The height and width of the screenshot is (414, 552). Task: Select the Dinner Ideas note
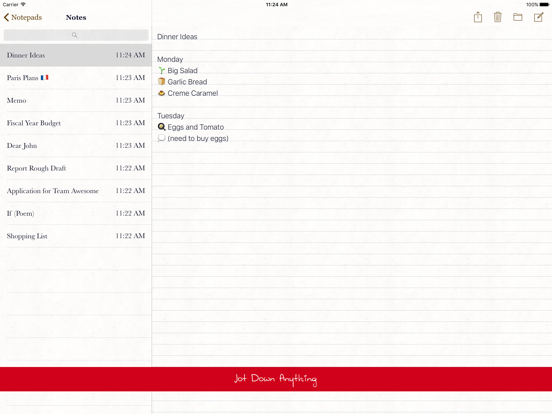pyautogui.click(x=76, y=55)
